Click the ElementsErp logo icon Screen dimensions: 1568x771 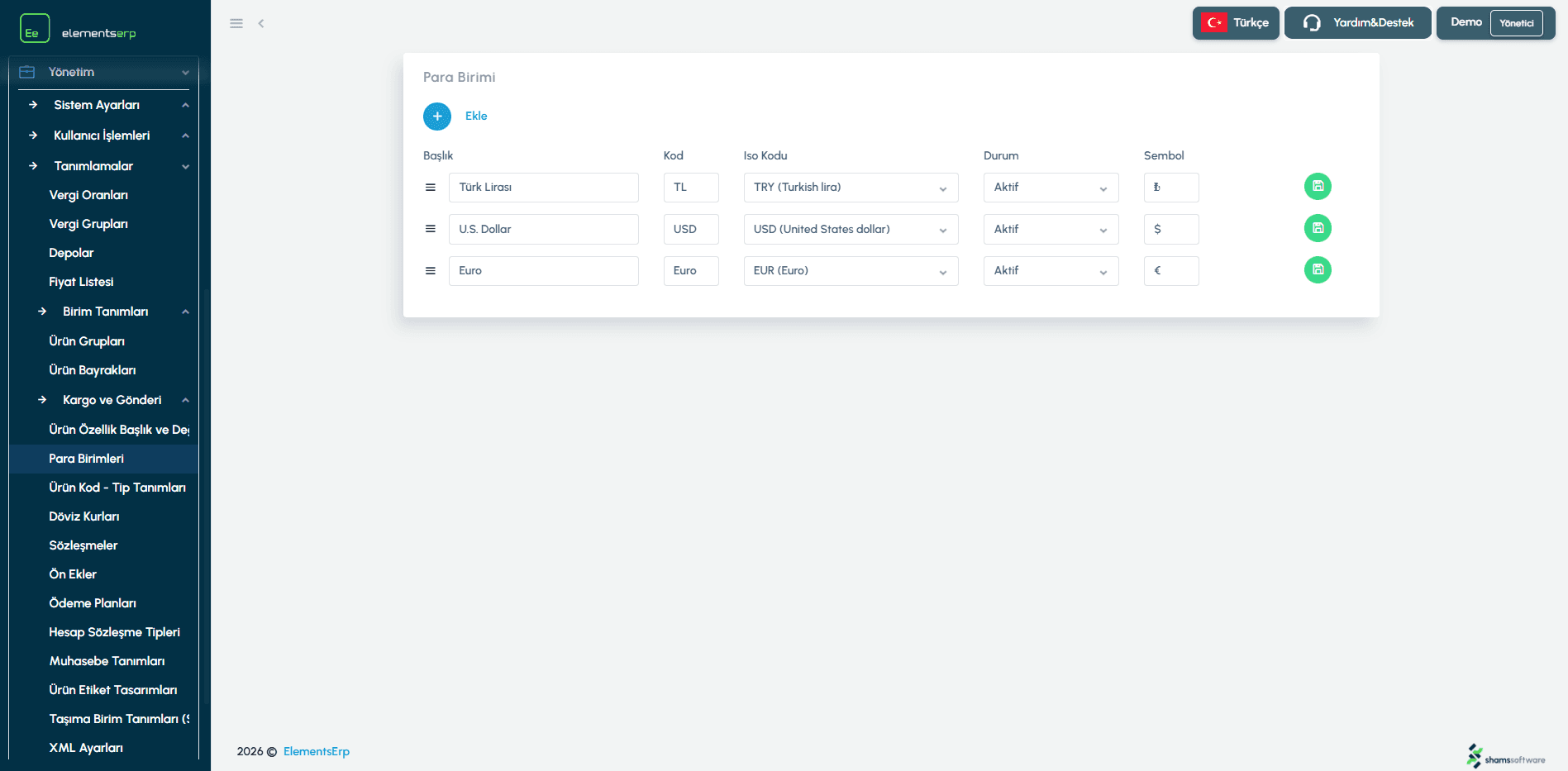coord(35,28)
